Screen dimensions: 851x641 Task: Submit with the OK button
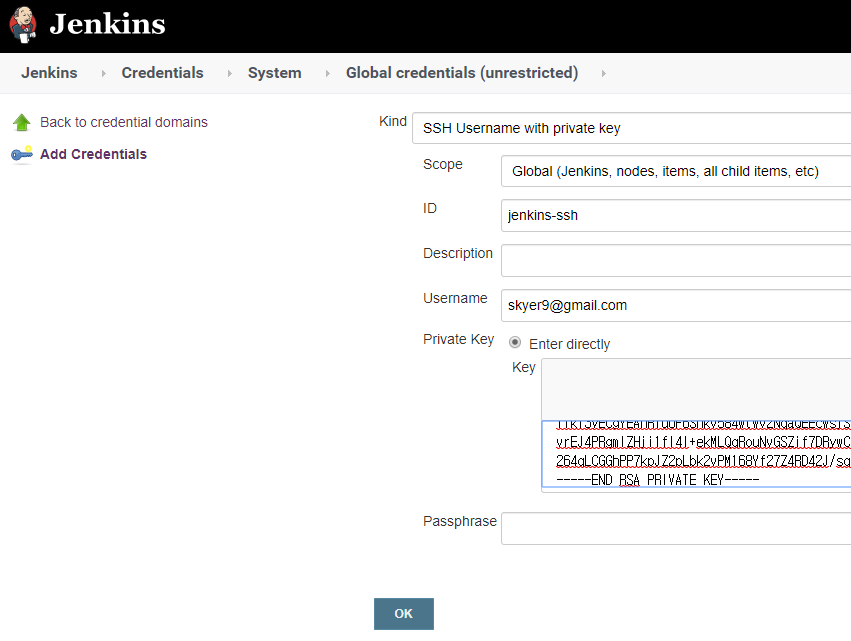404,614
